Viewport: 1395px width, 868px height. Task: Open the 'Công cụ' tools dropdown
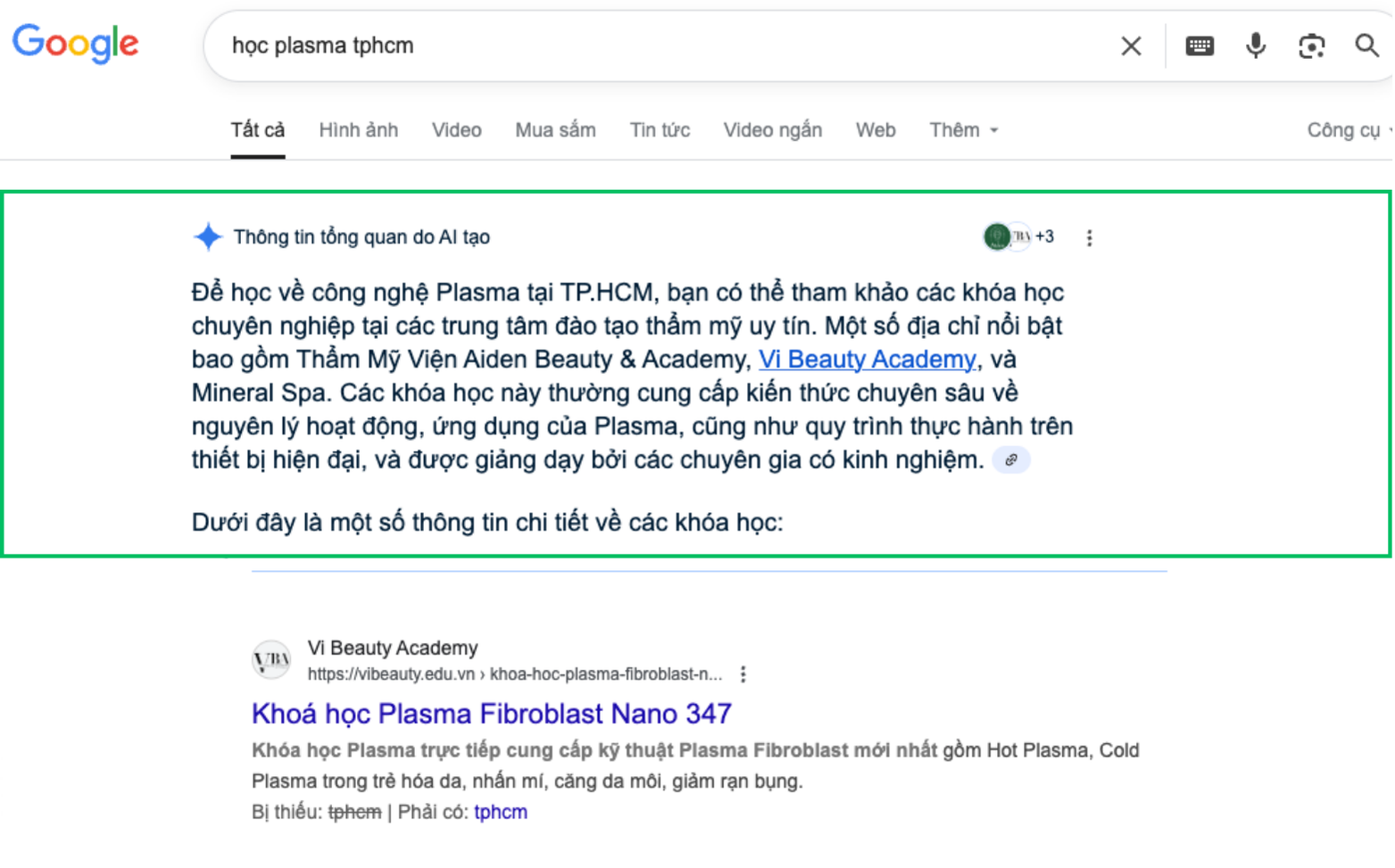1349,130
